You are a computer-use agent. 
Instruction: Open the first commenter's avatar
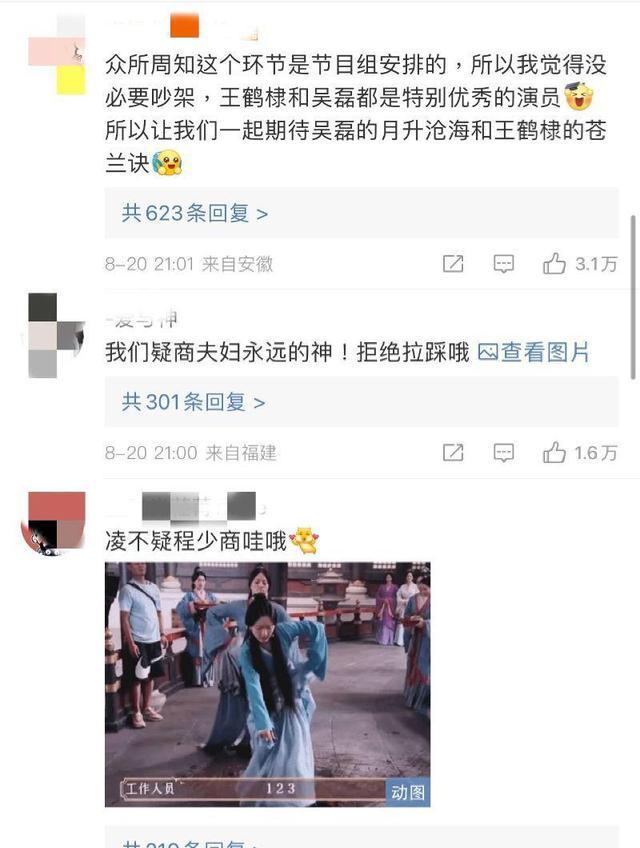click(x=57, y=54)
